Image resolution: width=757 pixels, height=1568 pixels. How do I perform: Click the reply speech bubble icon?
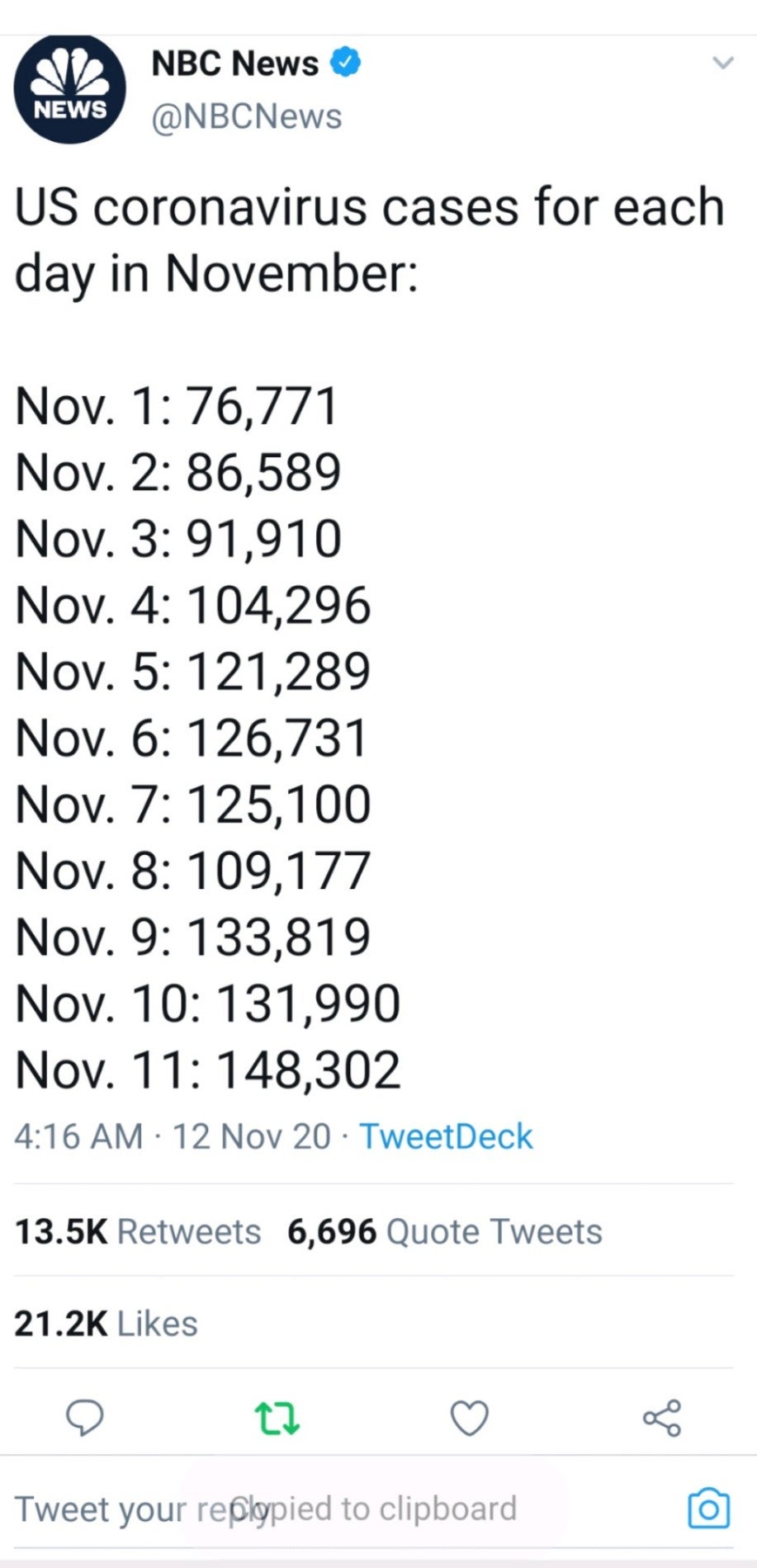click(x=84, y=1419)
